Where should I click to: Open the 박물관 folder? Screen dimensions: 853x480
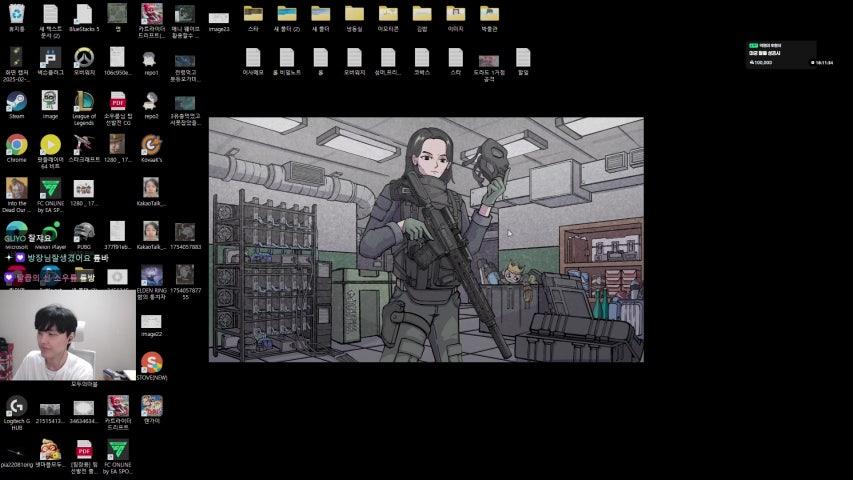(489, 17)
